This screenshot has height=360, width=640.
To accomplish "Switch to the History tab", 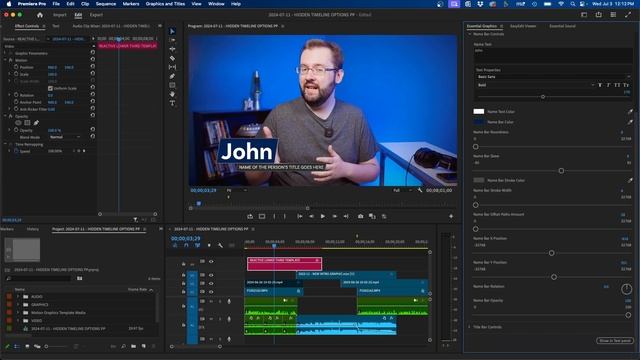I will click(x=33, y=229).
